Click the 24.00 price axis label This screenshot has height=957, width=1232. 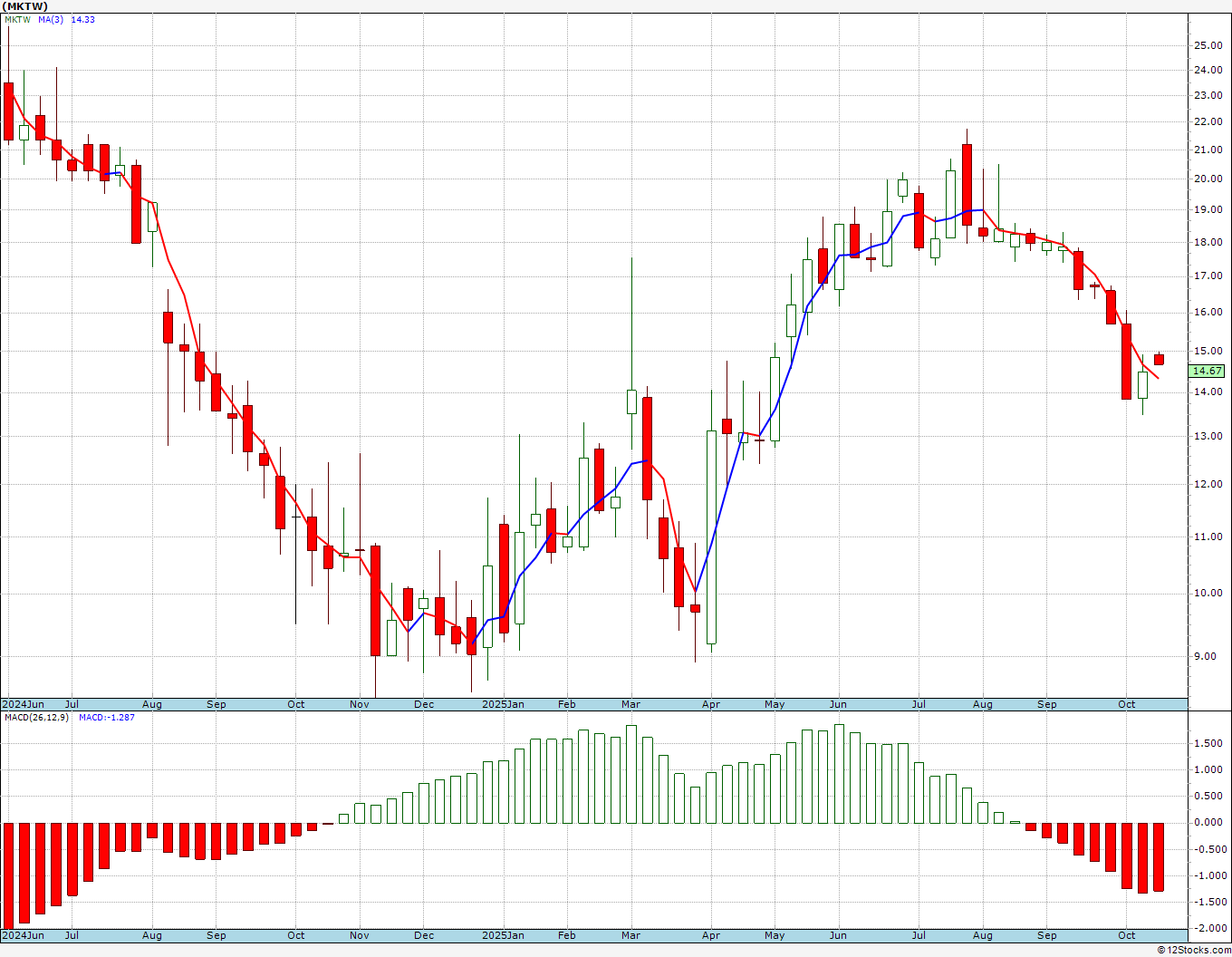1208,70
